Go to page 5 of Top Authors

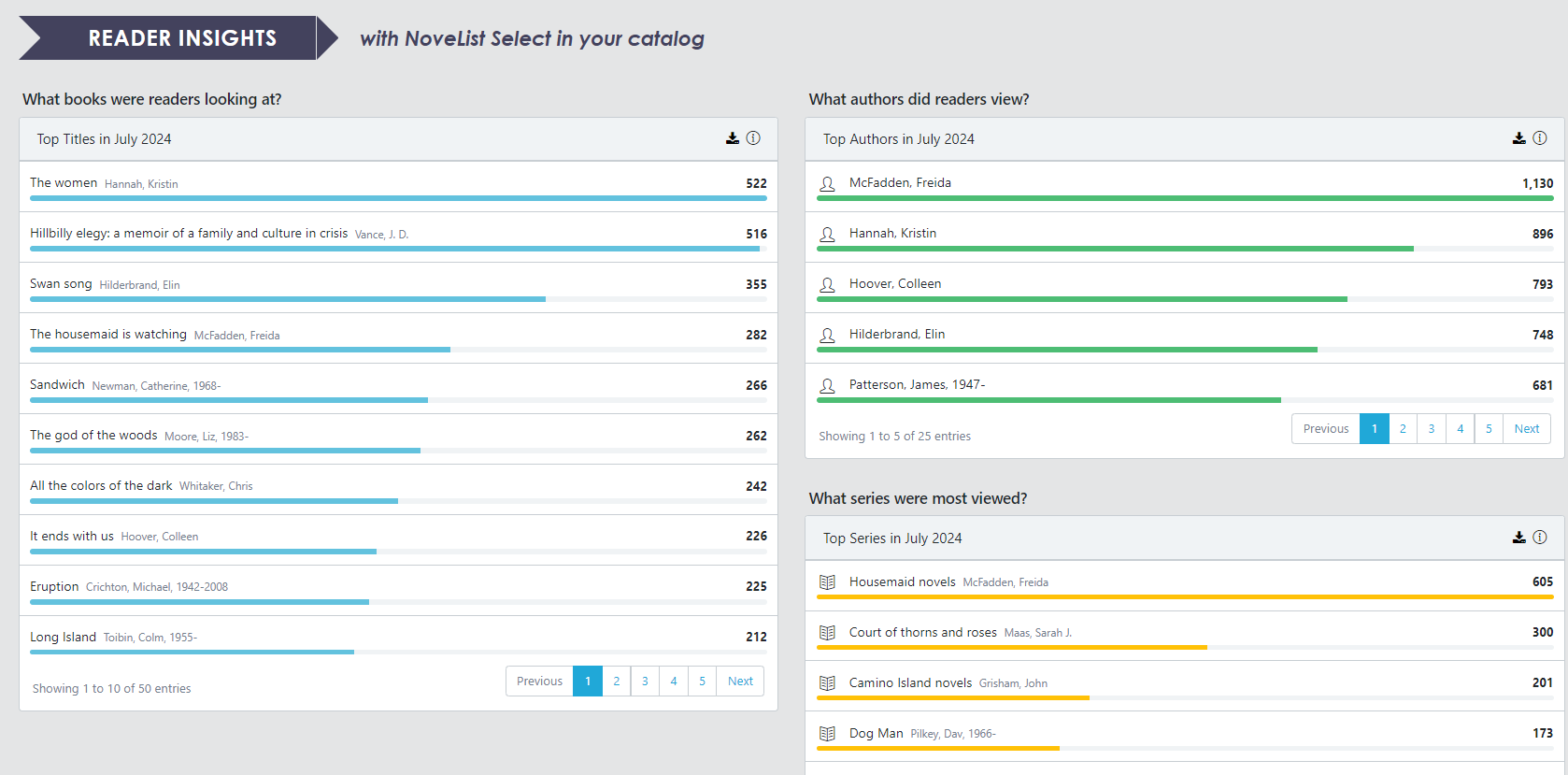[x=1489, y=429]
